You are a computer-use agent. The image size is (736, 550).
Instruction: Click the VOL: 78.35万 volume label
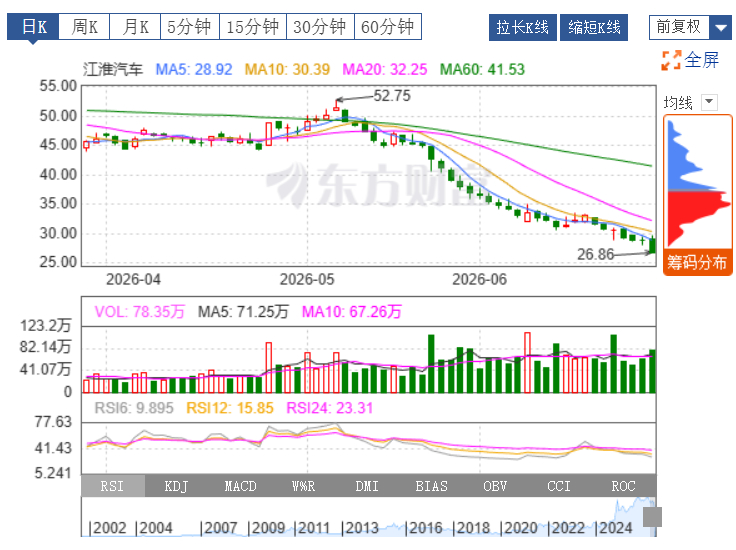(x=140, y=312)
